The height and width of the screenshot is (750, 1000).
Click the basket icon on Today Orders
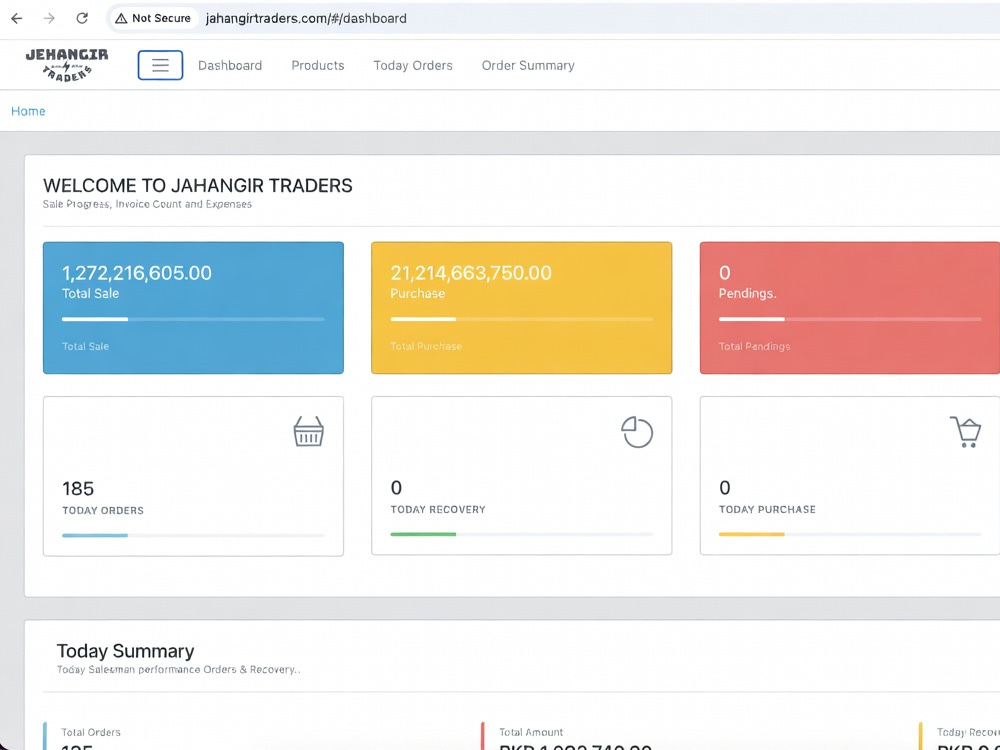[309, 432]
